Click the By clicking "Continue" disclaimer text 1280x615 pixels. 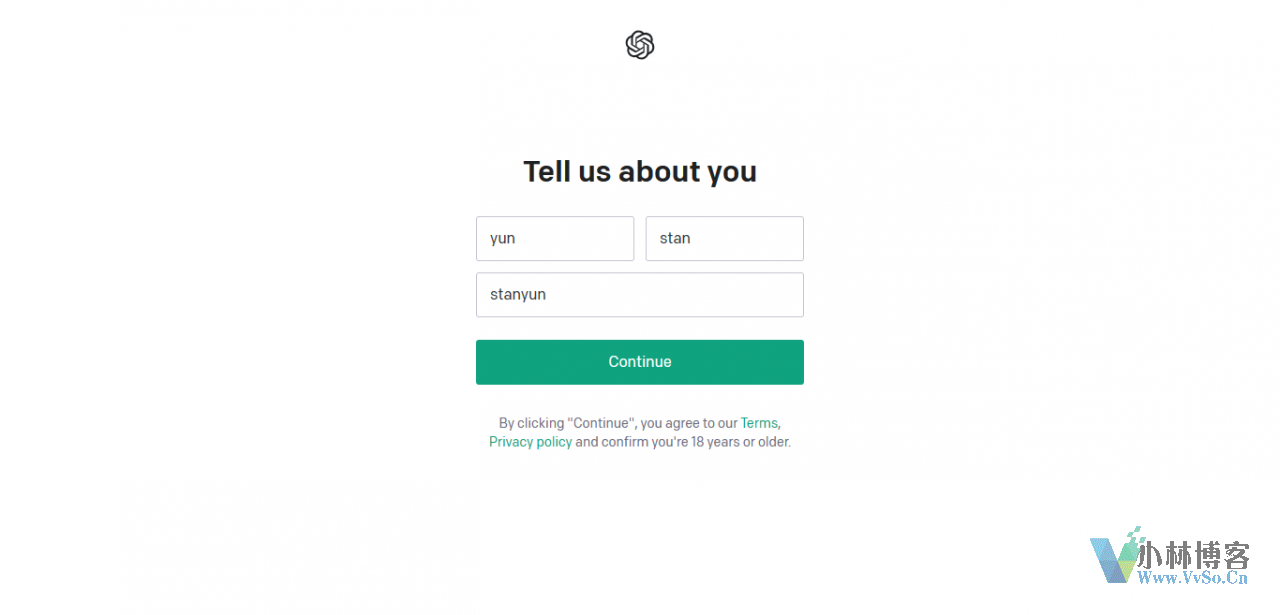pos(568,423)
